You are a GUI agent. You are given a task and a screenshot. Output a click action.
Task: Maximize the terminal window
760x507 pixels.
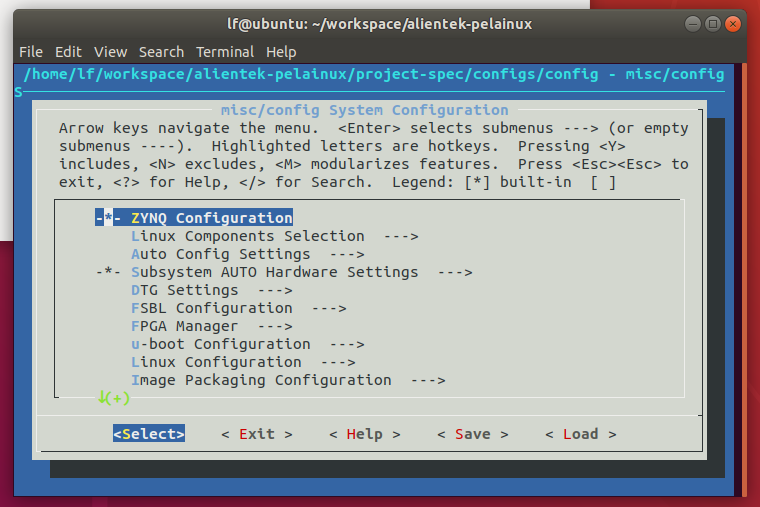click(712, 24)
